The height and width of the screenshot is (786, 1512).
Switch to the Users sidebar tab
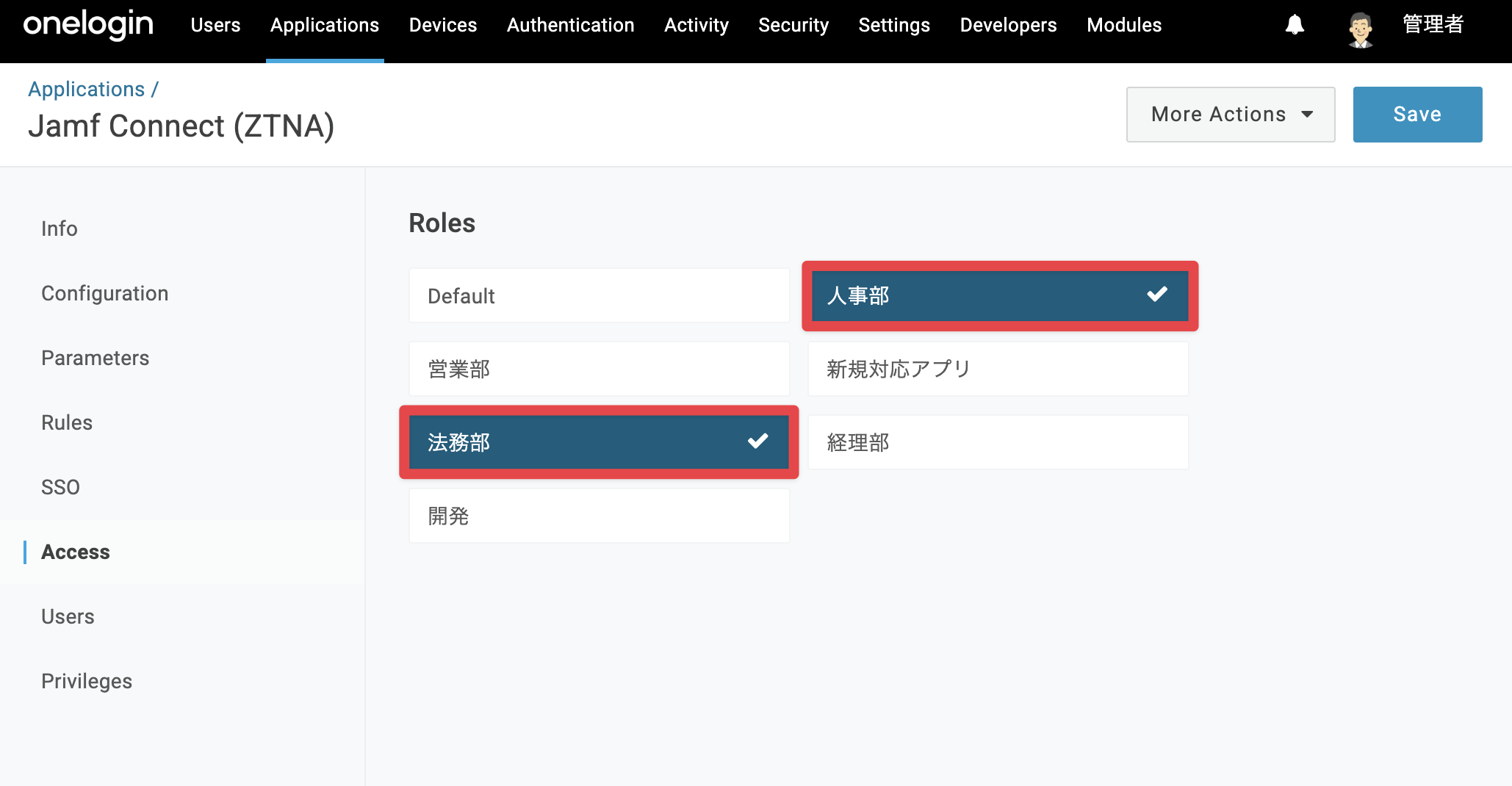pyautogui.click(x=68, y=616)
